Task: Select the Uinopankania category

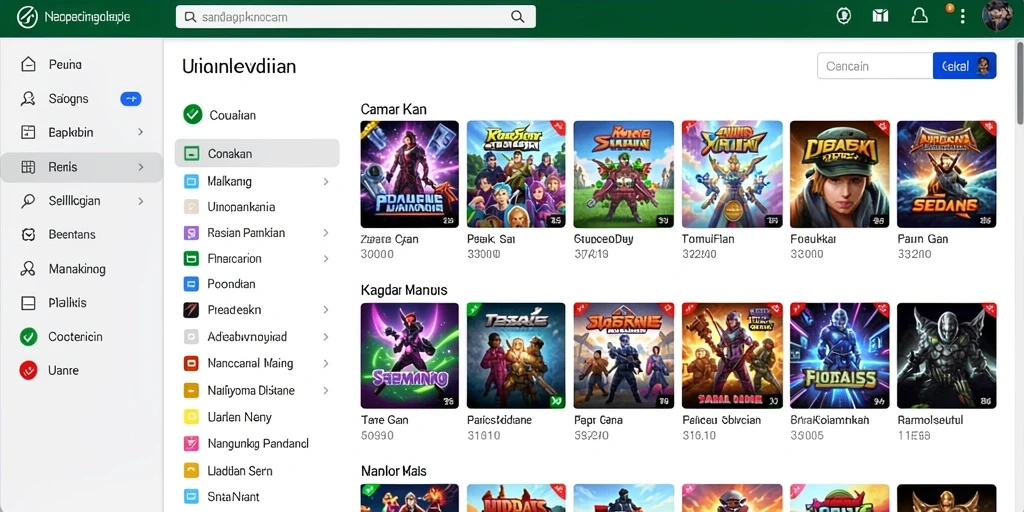Action: click(x=241, y=207)
